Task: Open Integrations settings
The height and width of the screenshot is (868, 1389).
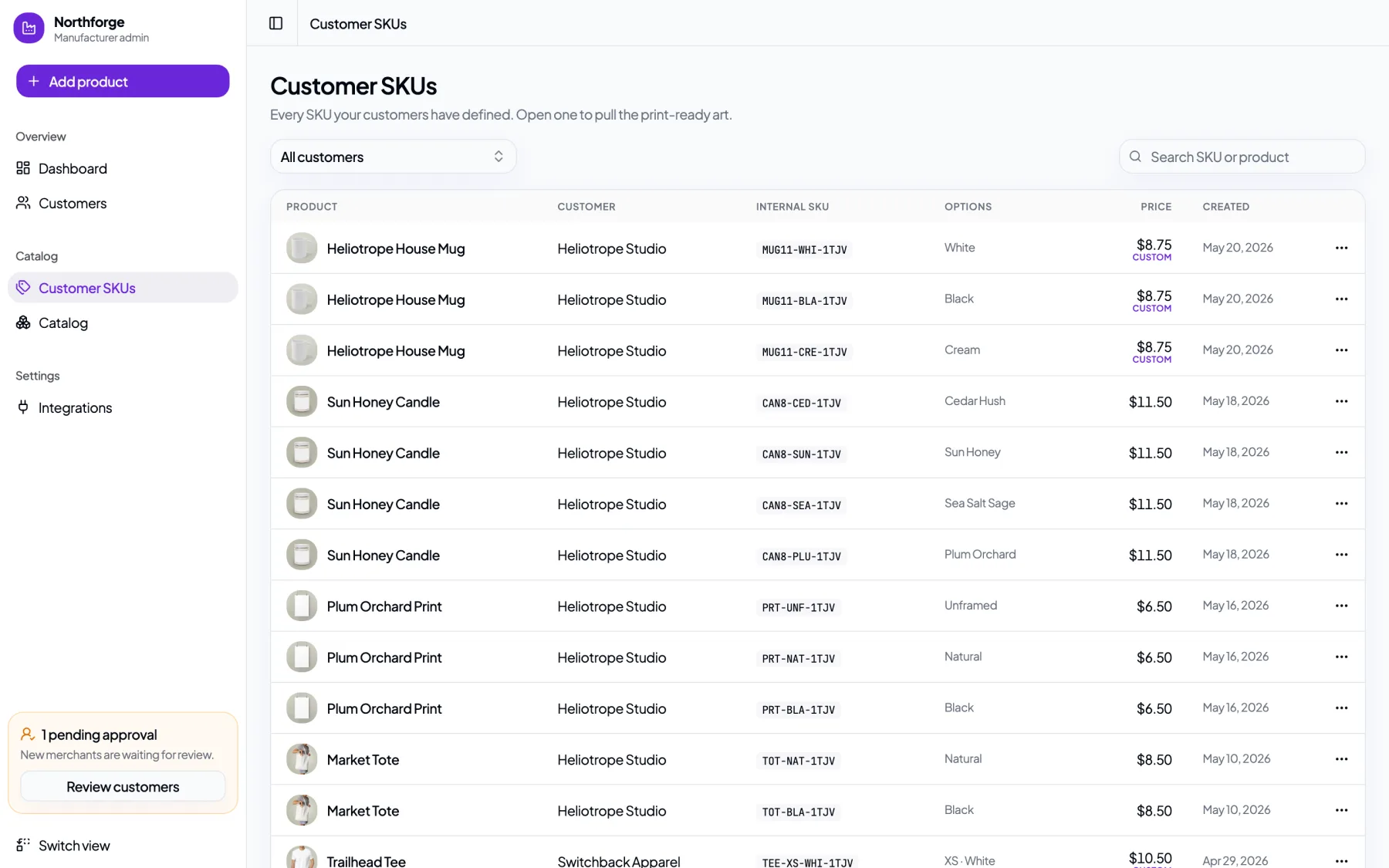Action: [123, 407]
